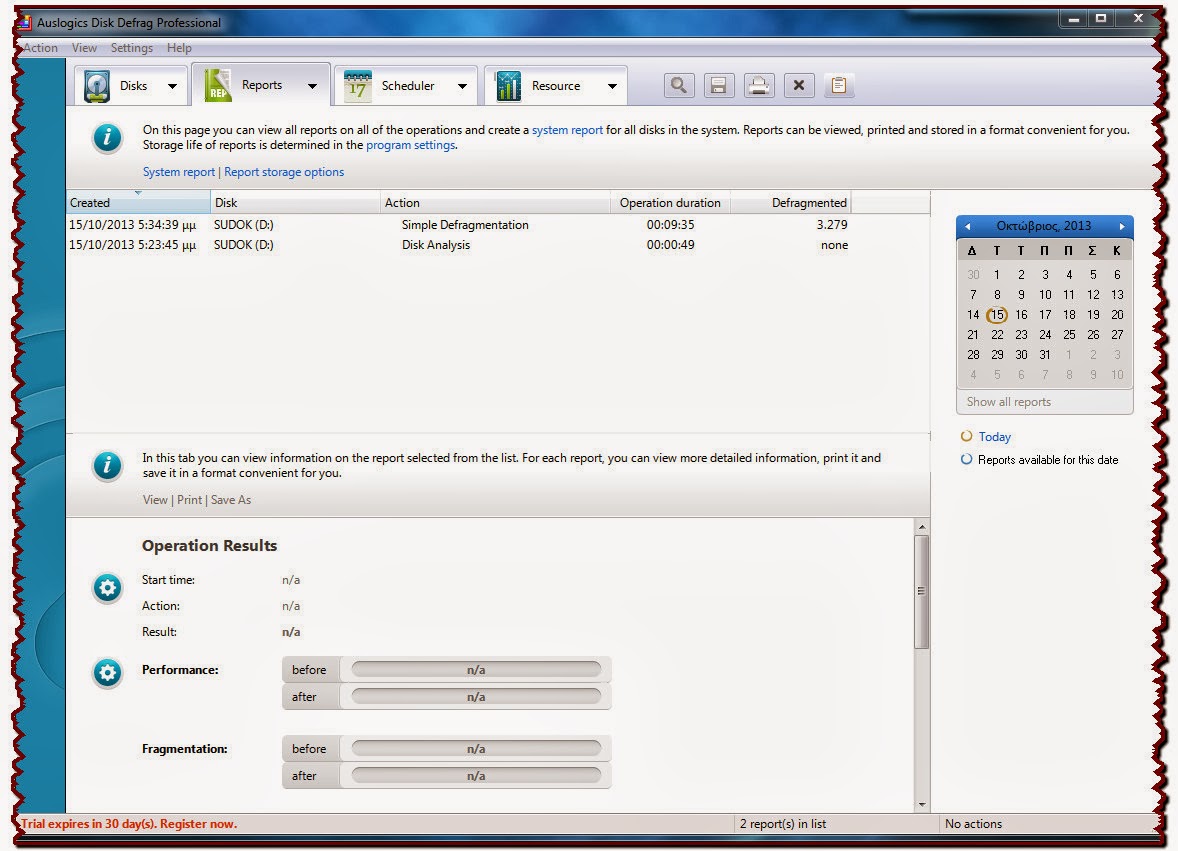1178x851 pixels.
Task: Click the info icon beside report tab description
Action: (x=107, y=466)
